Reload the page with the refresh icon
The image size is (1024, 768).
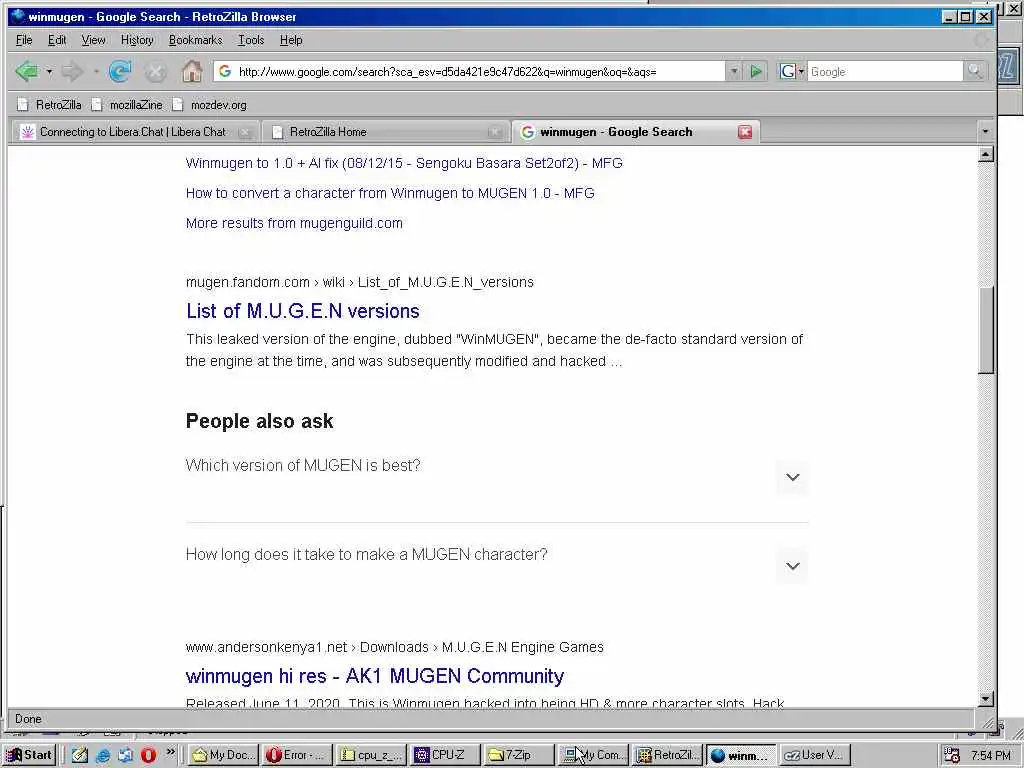coord(120,71)
